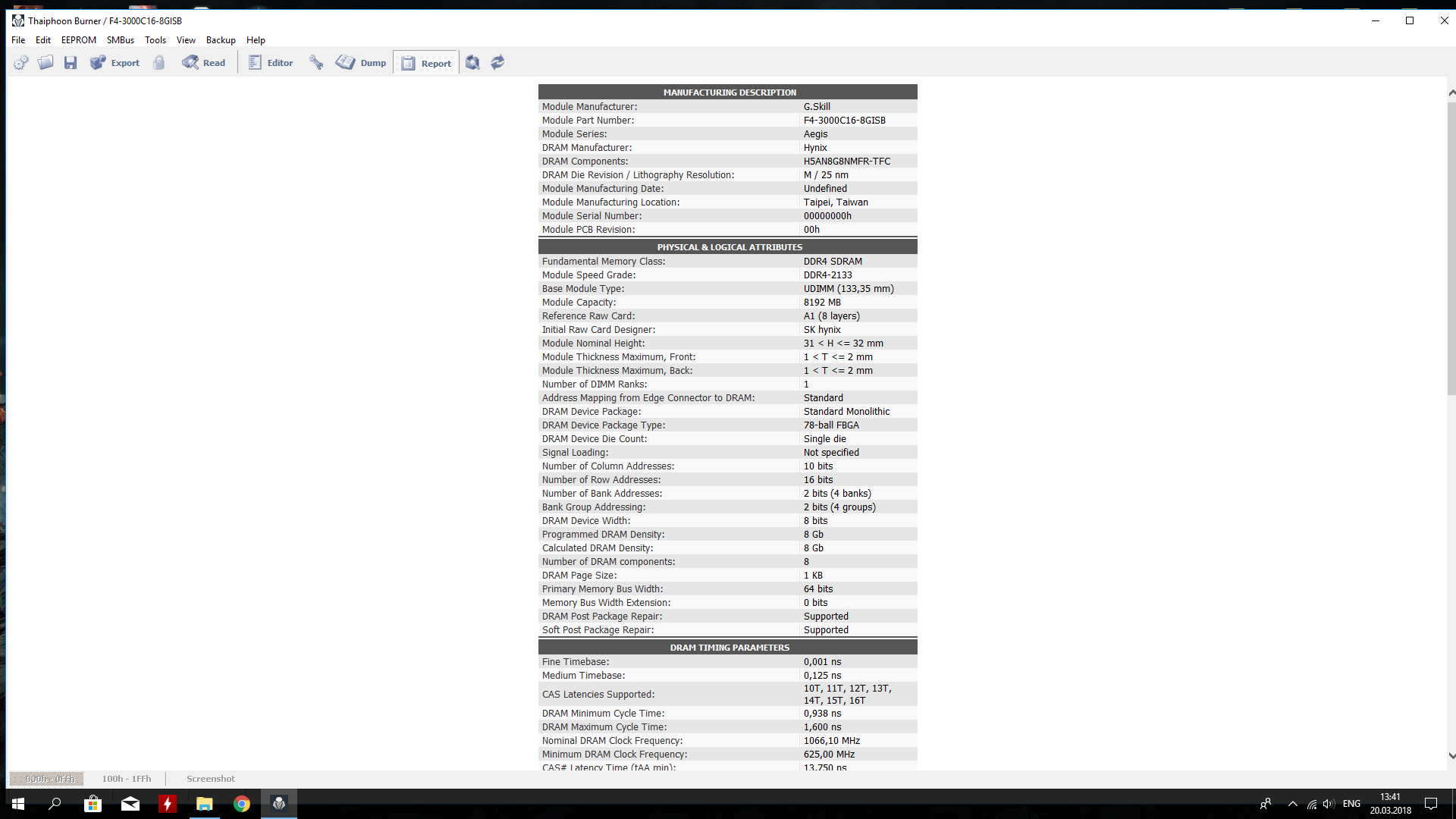This screenshot has height=819, width=1456.
Task: Open Chrome from the taskbar
Action: pos(242,804)
